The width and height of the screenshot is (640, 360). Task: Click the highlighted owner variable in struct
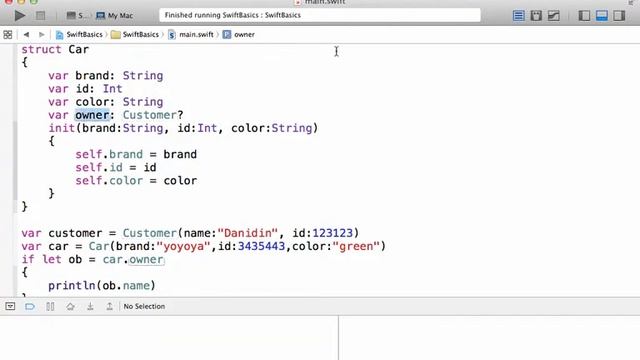[92, 115]
